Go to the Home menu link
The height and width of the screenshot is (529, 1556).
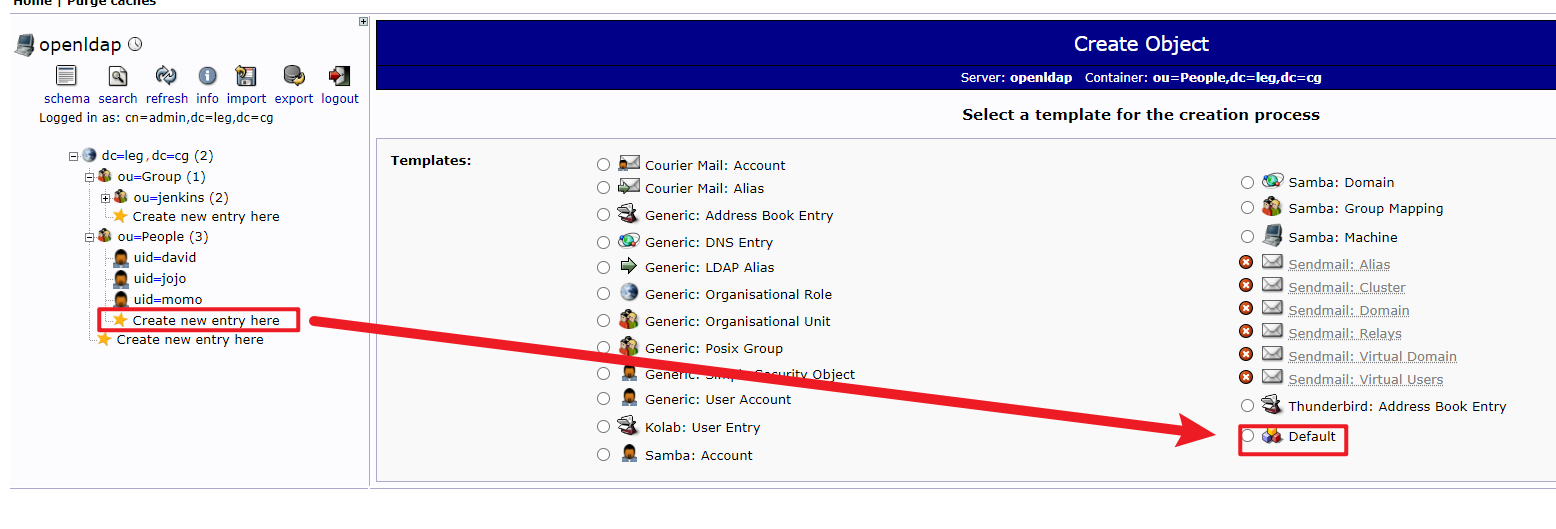[31, 3]
